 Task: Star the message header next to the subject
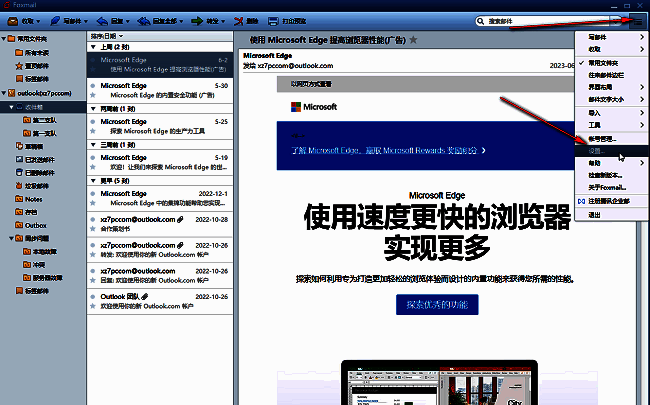coord(413,40)
